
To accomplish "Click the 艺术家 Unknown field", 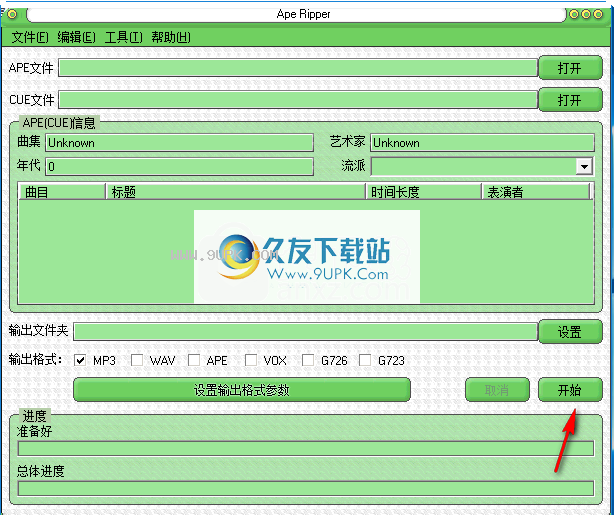I will point(482,143).
